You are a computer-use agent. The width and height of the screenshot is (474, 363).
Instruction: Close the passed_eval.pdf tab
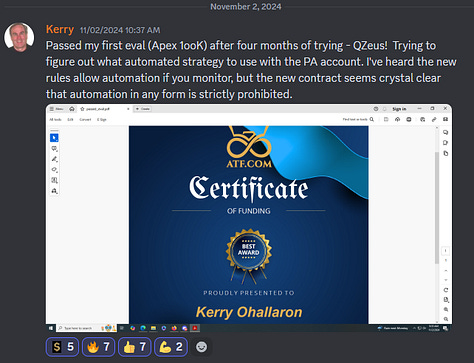(x=128, y=109)
